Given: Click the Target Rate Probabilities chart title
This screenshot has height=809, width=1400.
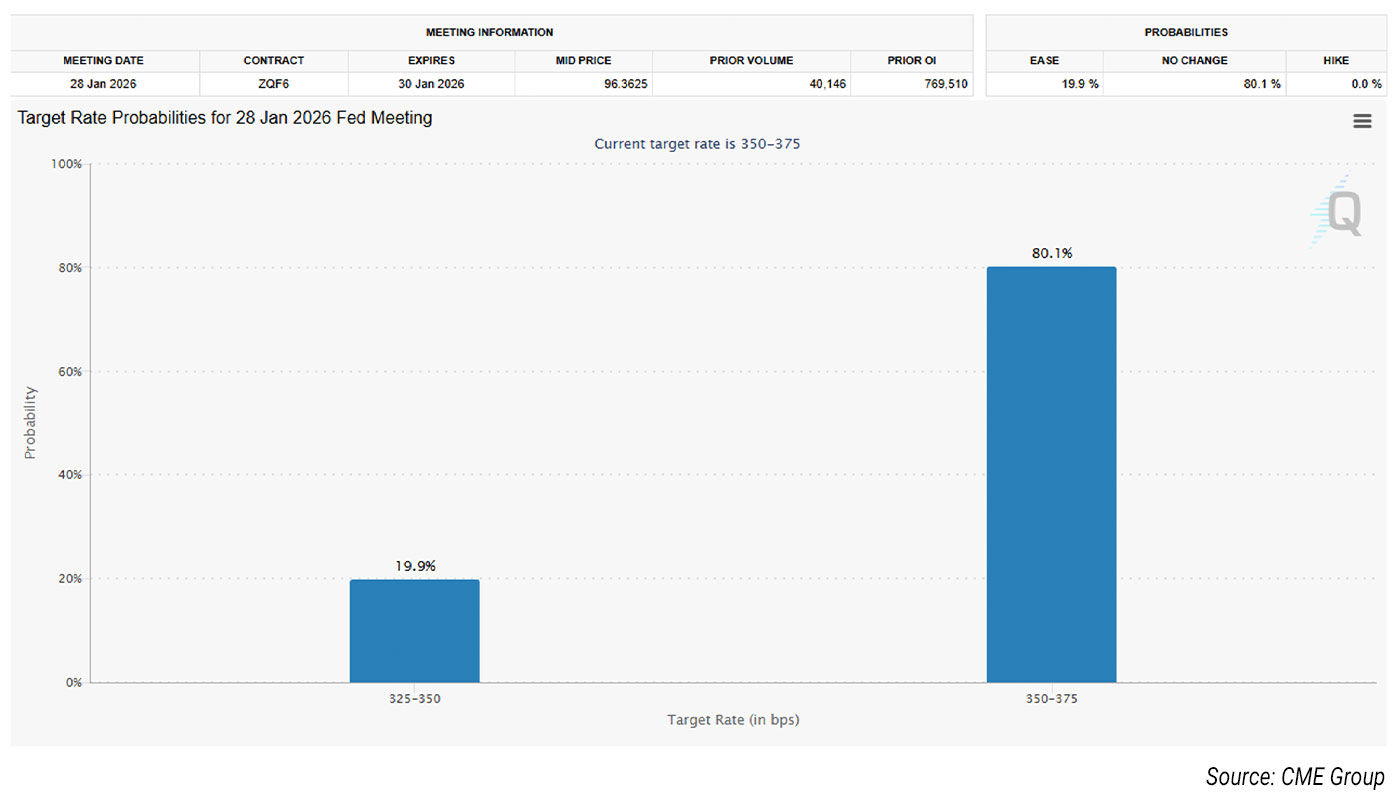Looking at the screenshot, I should tap(225, 118).
